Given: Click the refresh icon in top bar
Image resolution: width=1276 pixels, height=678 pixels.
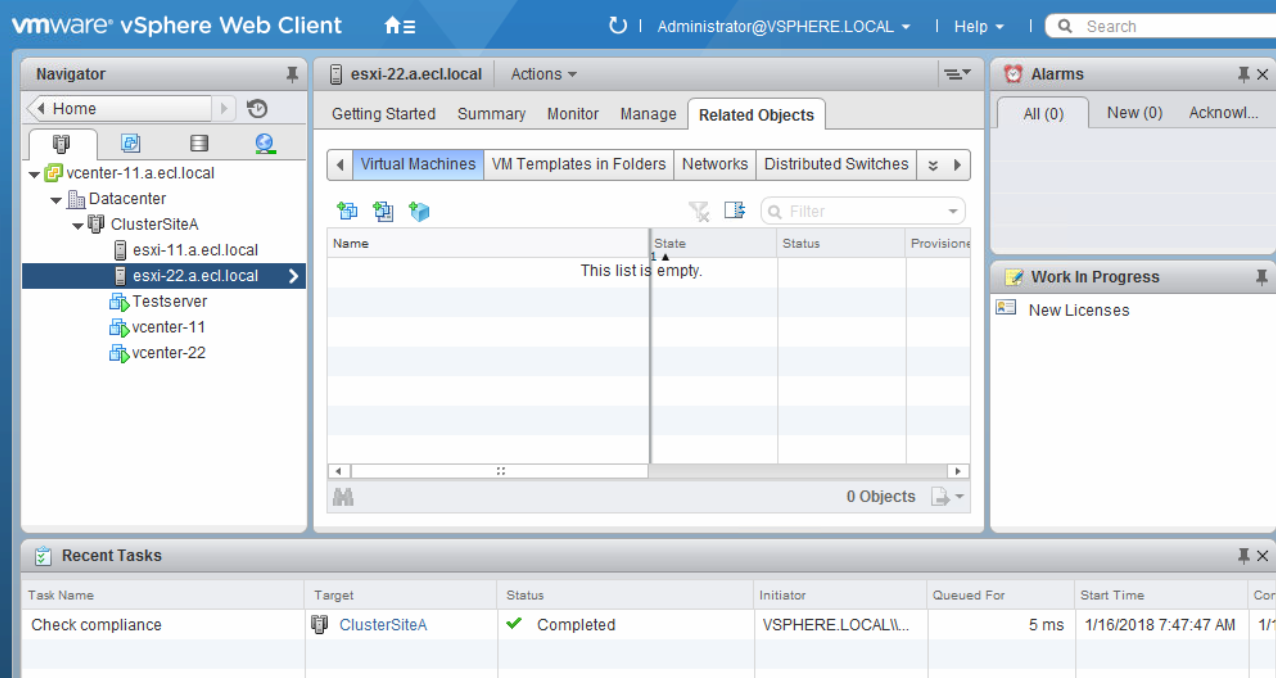Looking at the screenshot, I should click(x=618, y=26).
